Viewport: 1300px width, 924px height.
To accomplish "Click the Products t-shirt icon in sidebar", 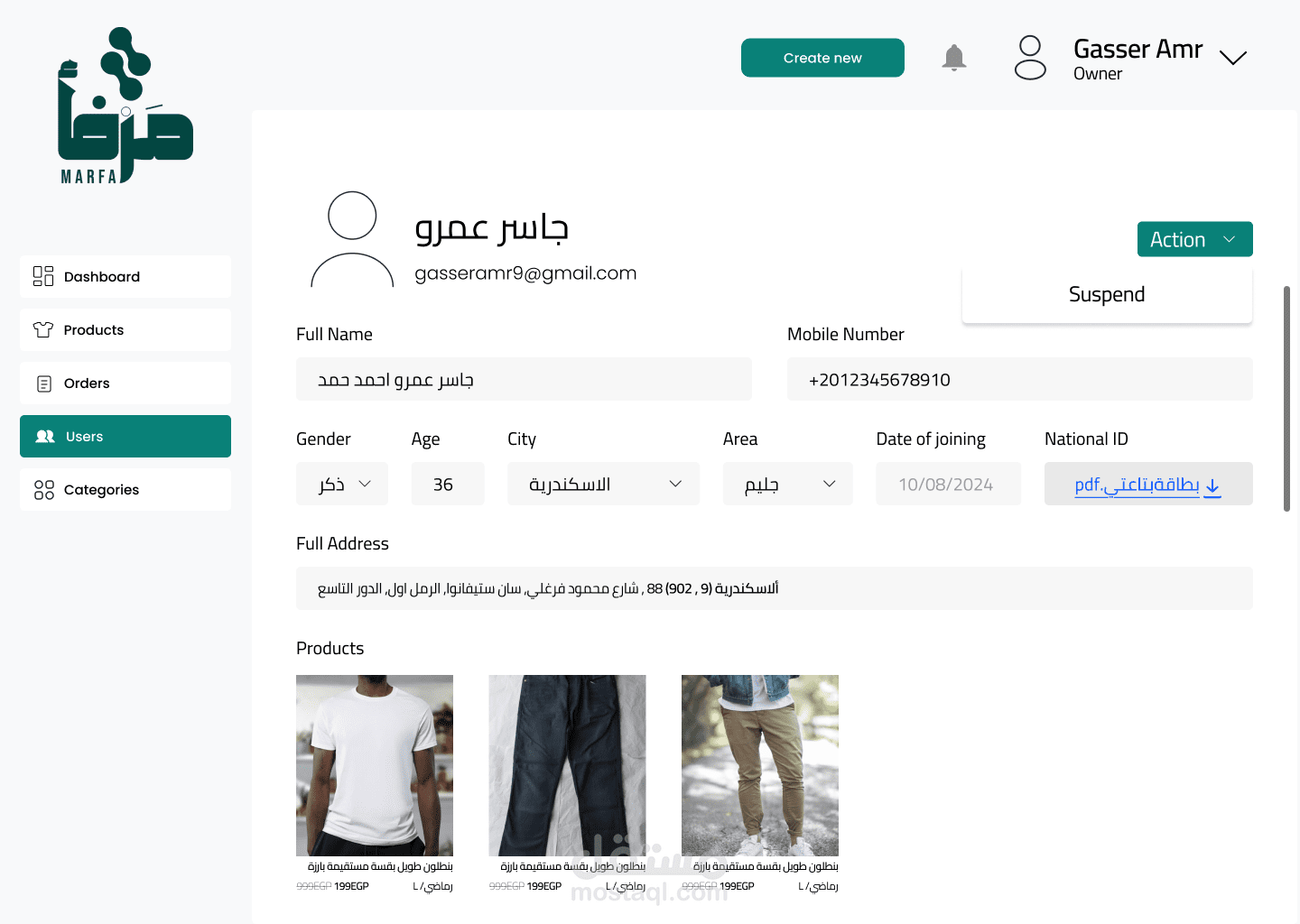I will pos(43,329).
